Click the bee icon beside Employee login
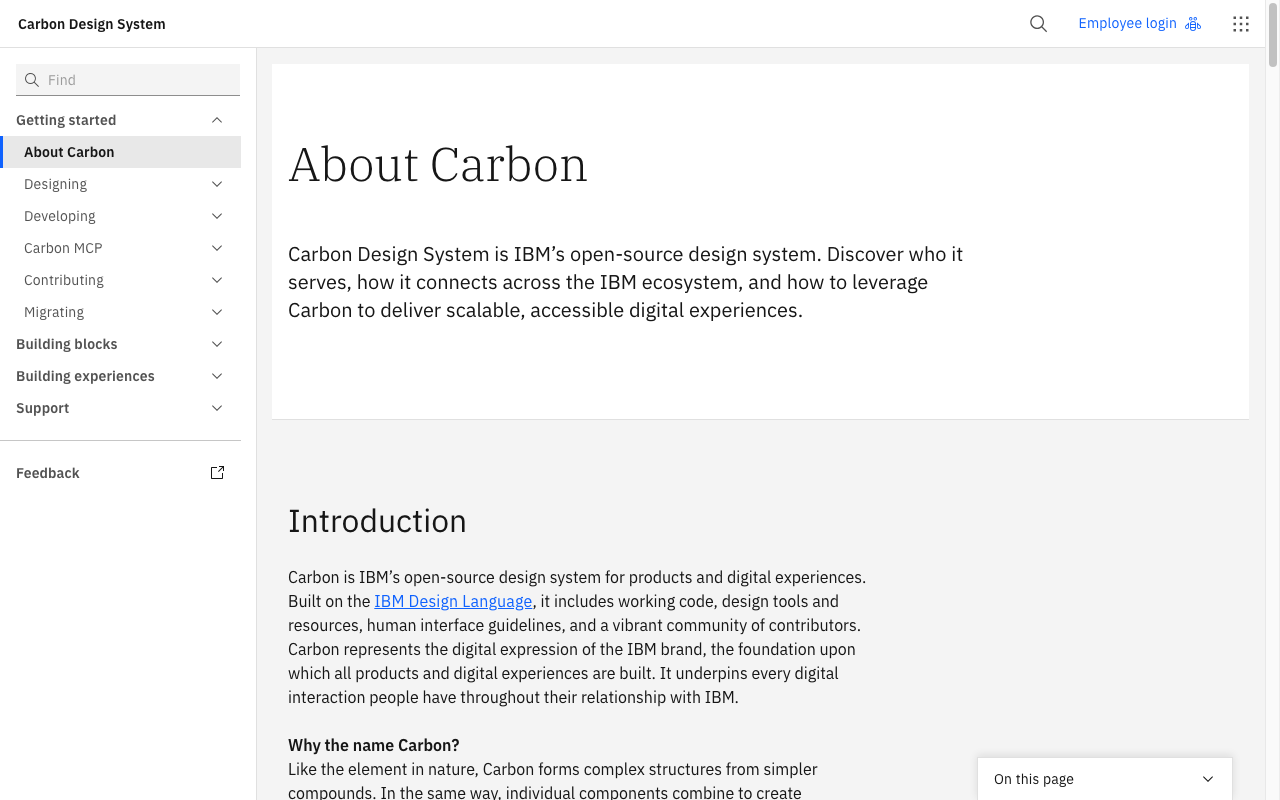The width and height of the screenshot is (1280, 800). (x=1193, y=24)
